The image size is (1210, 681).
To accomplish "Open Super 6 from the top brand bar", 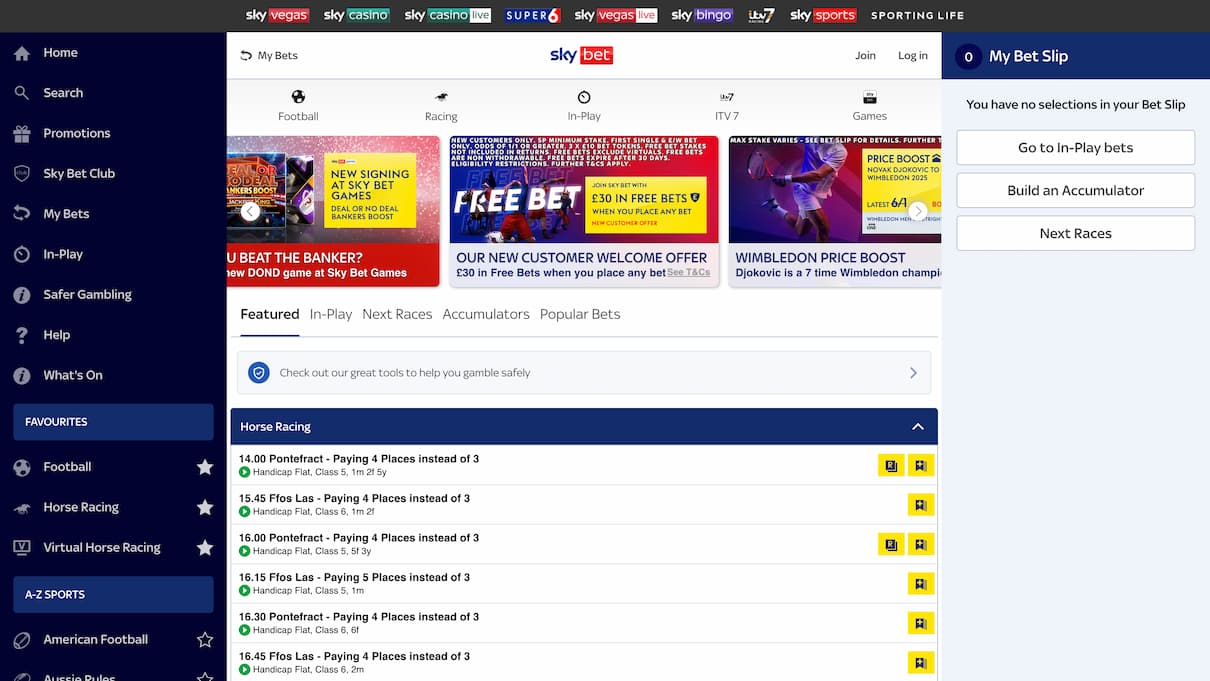I will click(x=533, y=15).
